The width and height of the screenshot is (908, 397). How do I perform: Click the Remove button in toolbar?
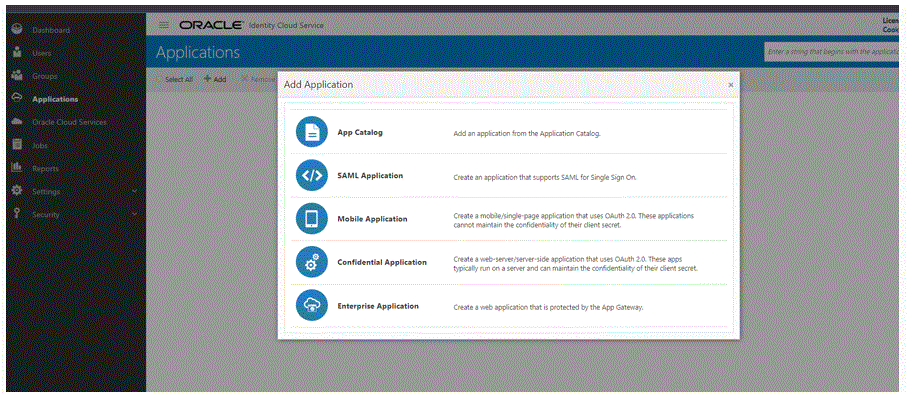tap(258, 79)
